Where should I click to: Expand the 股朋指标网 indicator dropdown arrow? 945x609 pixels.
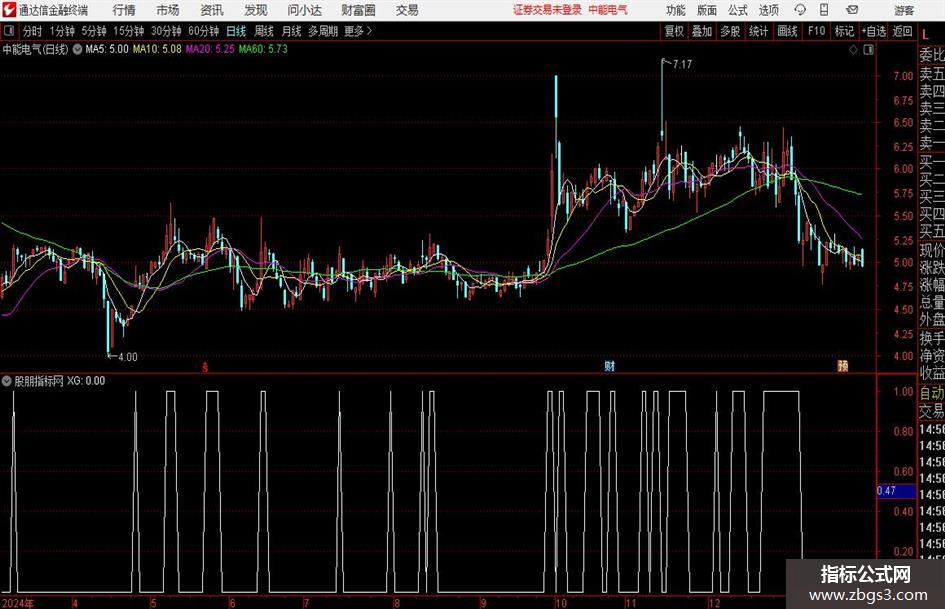7,381
